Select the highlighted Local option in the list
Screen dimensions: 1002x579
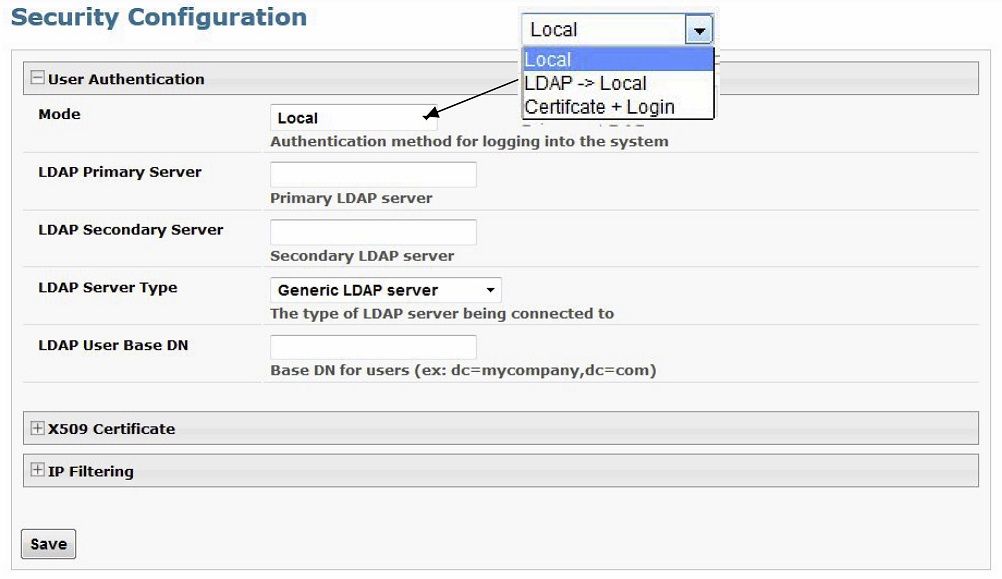(617, 60)
